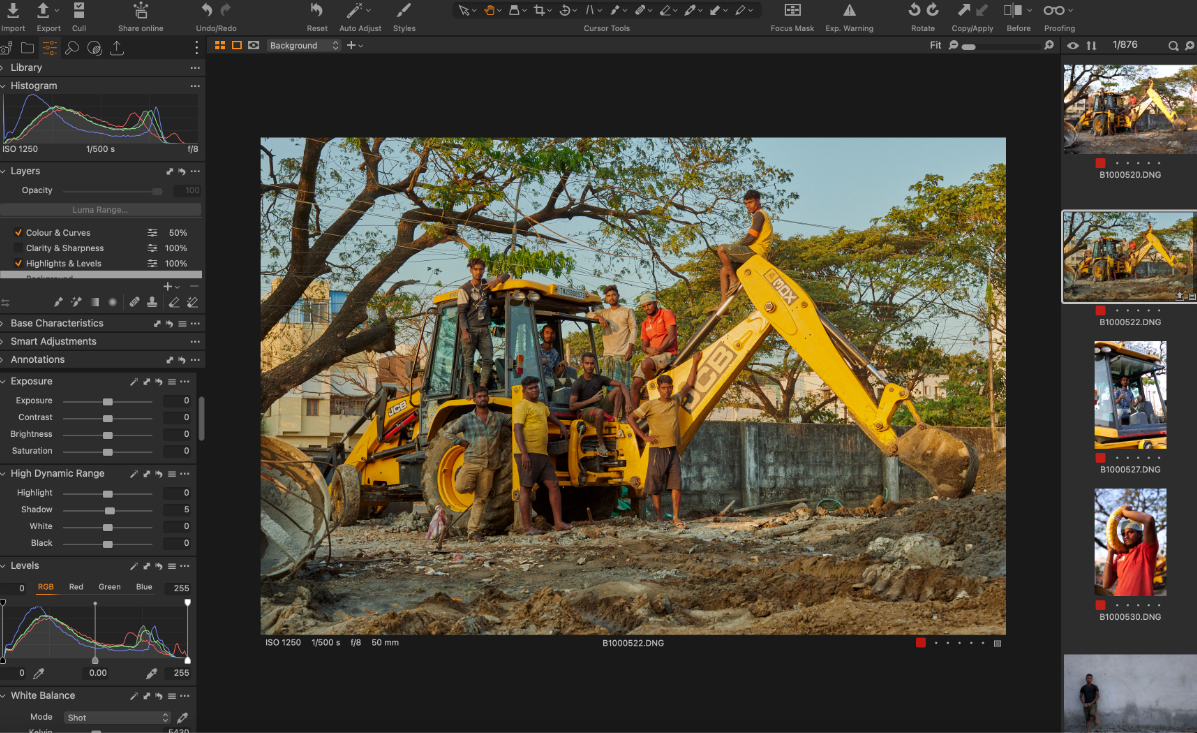Select the Pointer cursor tool

[463, 10]
